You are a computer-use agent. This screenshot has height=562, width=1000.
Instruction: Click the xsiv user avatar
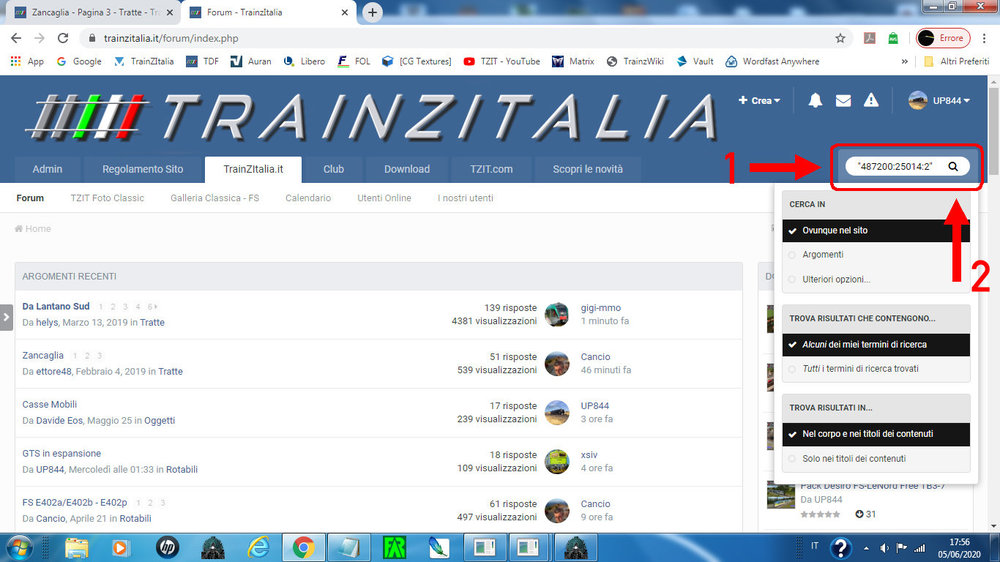tap(557, 461)
